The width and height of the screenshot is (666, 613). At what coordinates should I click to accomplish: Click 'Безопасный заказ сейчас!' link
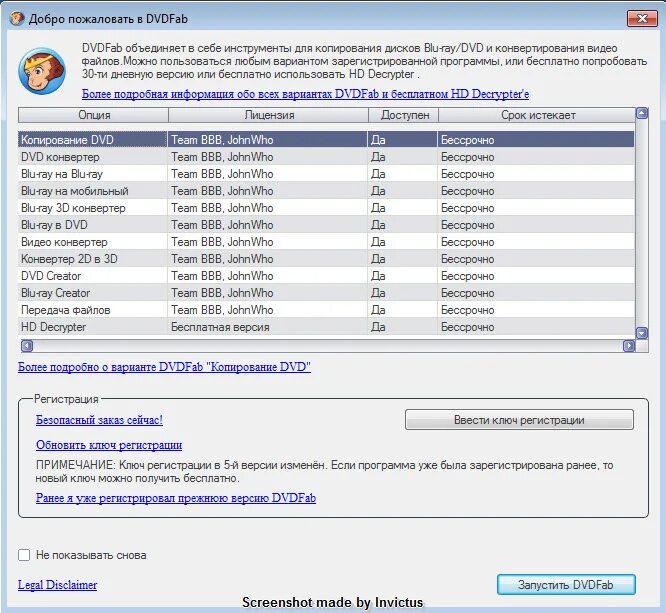(99, 420)
